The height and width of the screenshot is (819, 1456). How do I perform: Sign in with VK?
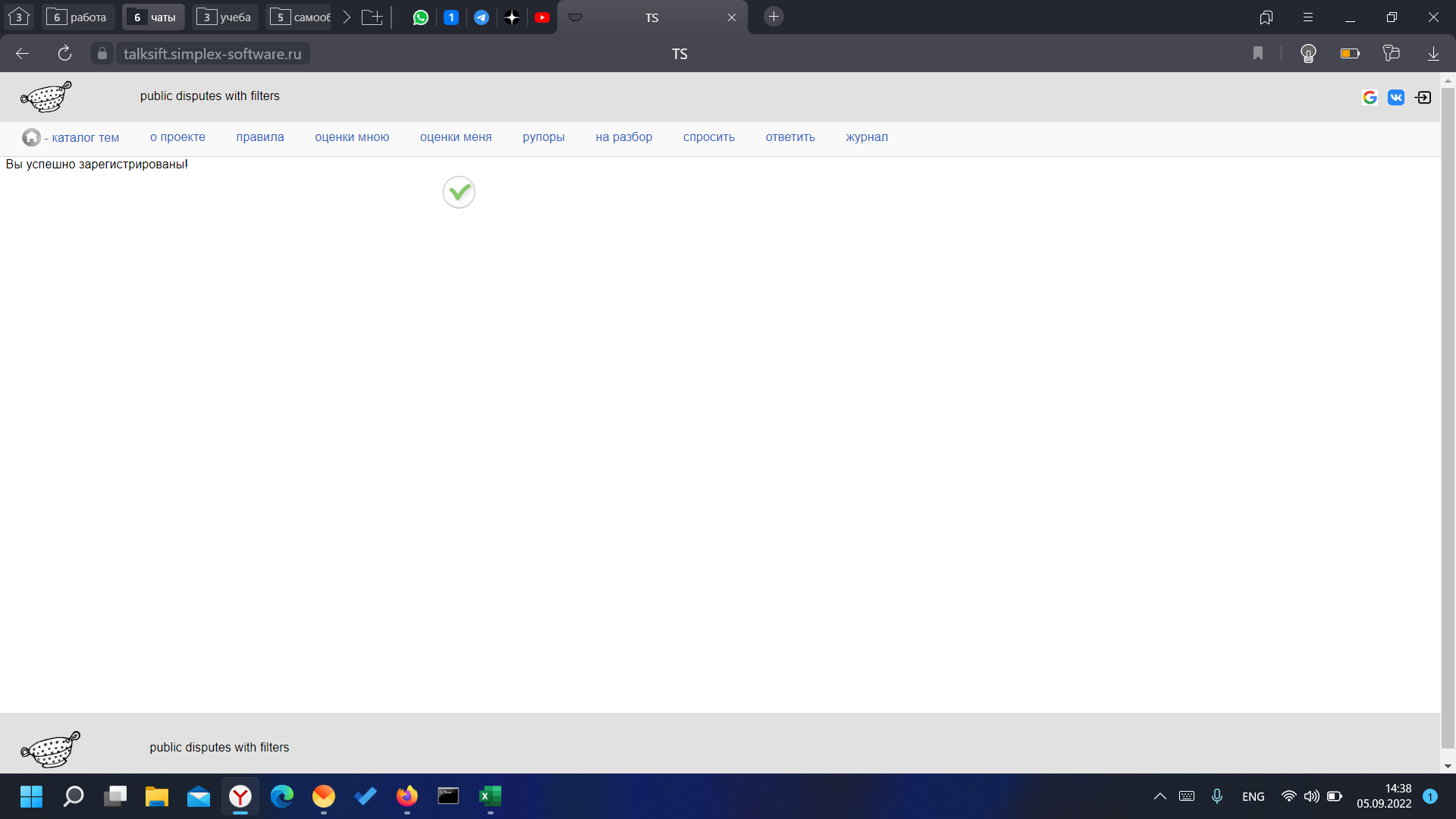click(x=1396, y=97)
